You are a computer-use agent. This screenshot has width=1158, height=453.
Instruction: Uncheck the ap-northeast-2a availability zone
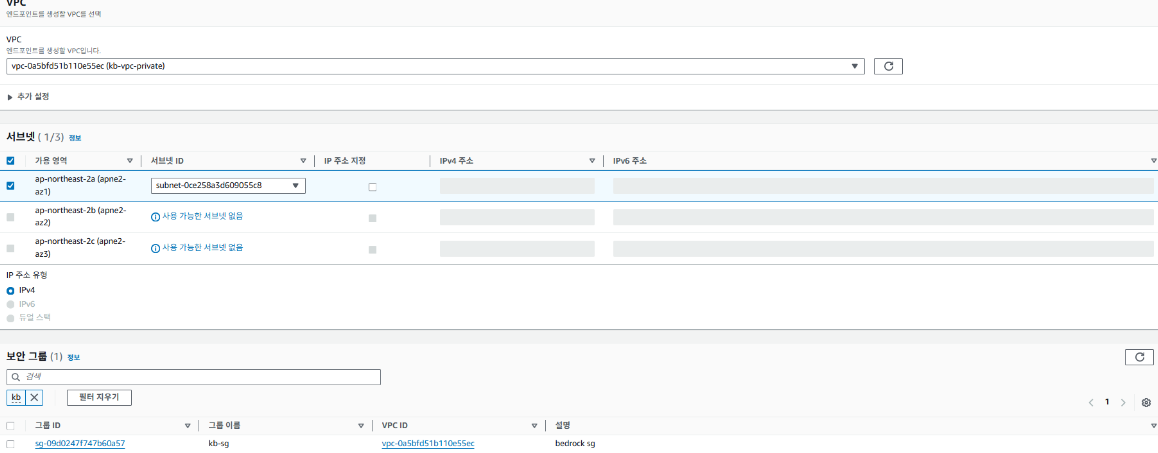pos(11,186)
